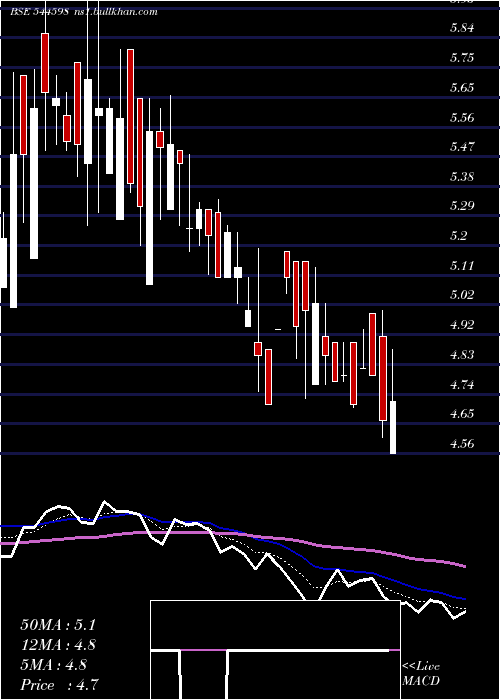Click the 4.56 price axis label
The height and width of the screenshot is (700, 500).
click(x=462, y=444)
